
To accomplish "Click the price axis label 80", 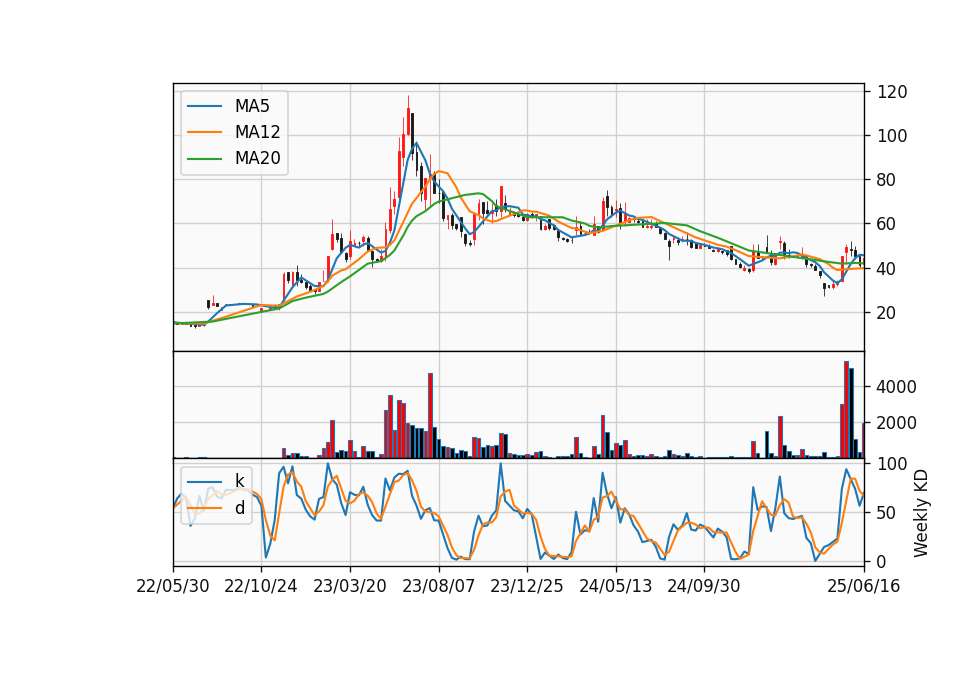I will [x=887, y=180].
